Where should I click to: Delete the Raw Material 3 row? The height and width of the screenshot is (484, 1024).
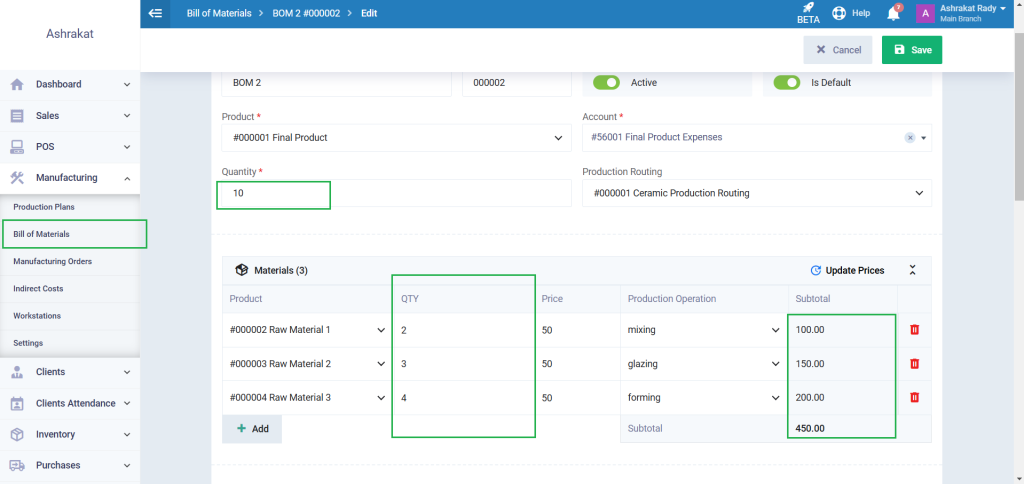[x=914, y=397]
